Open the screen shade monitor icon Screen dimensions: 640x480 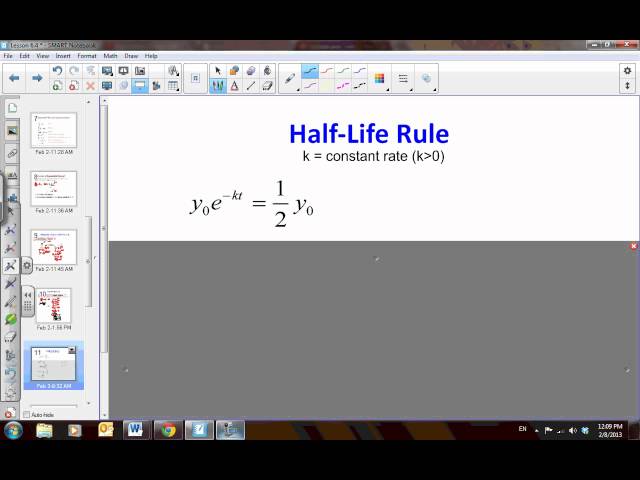point(107,71)
